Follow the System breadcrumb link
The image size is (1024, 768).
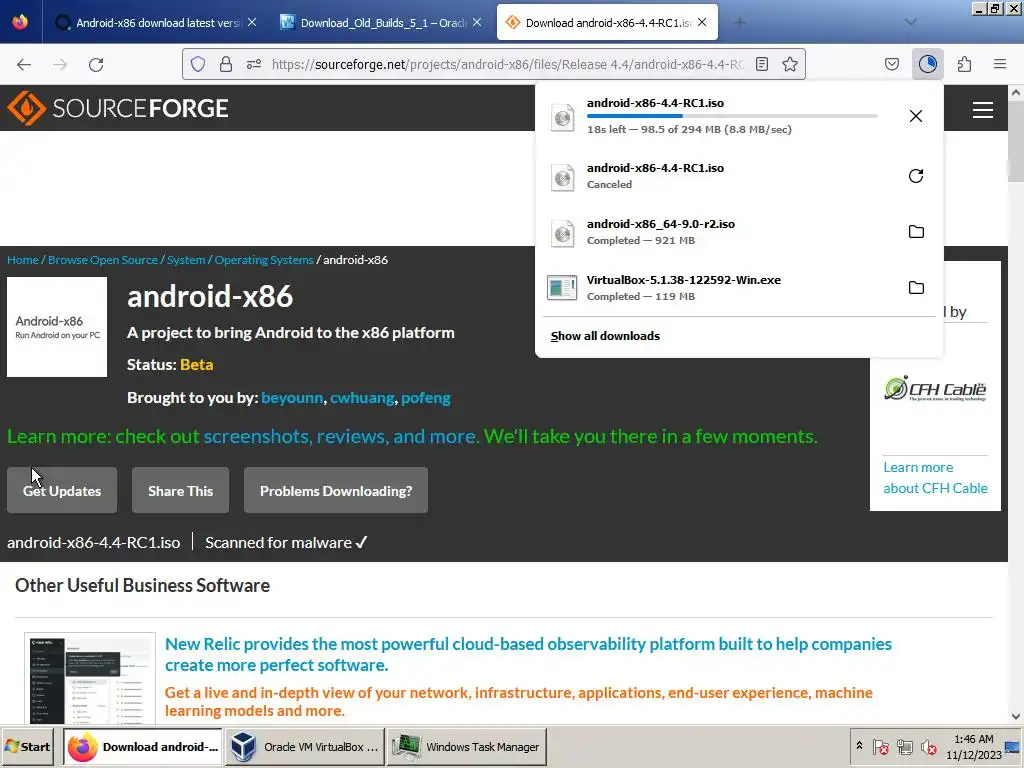point(186,260)
